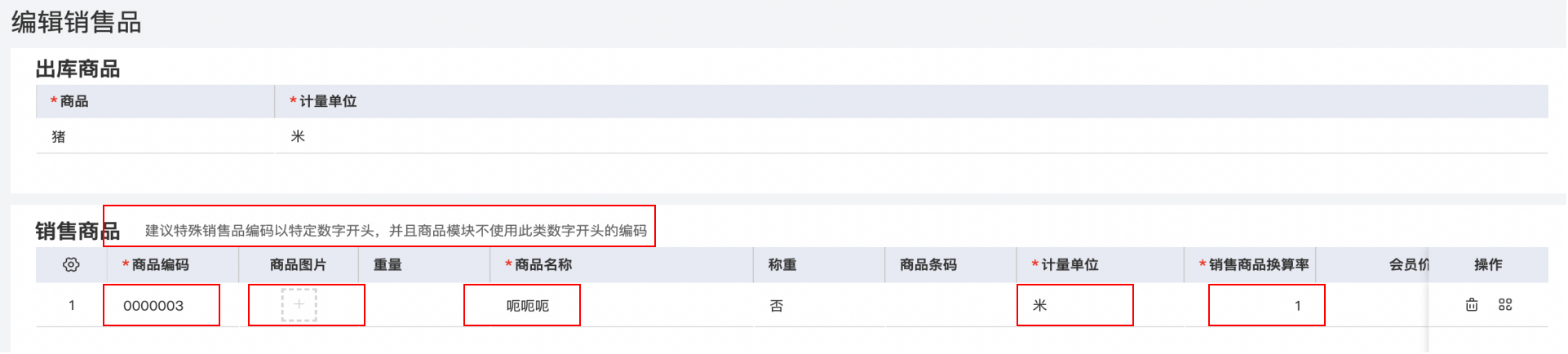Screen dimensions: 1568x354
Task: Edit the 销售商品换算率 value 1
Action: pyautogui.click(x=1267, y=306)
